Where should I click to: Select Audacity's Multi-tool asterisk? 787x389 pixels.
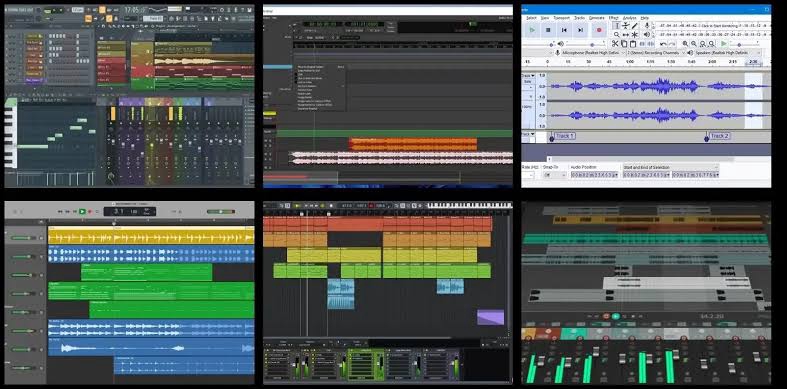[634, 35]
